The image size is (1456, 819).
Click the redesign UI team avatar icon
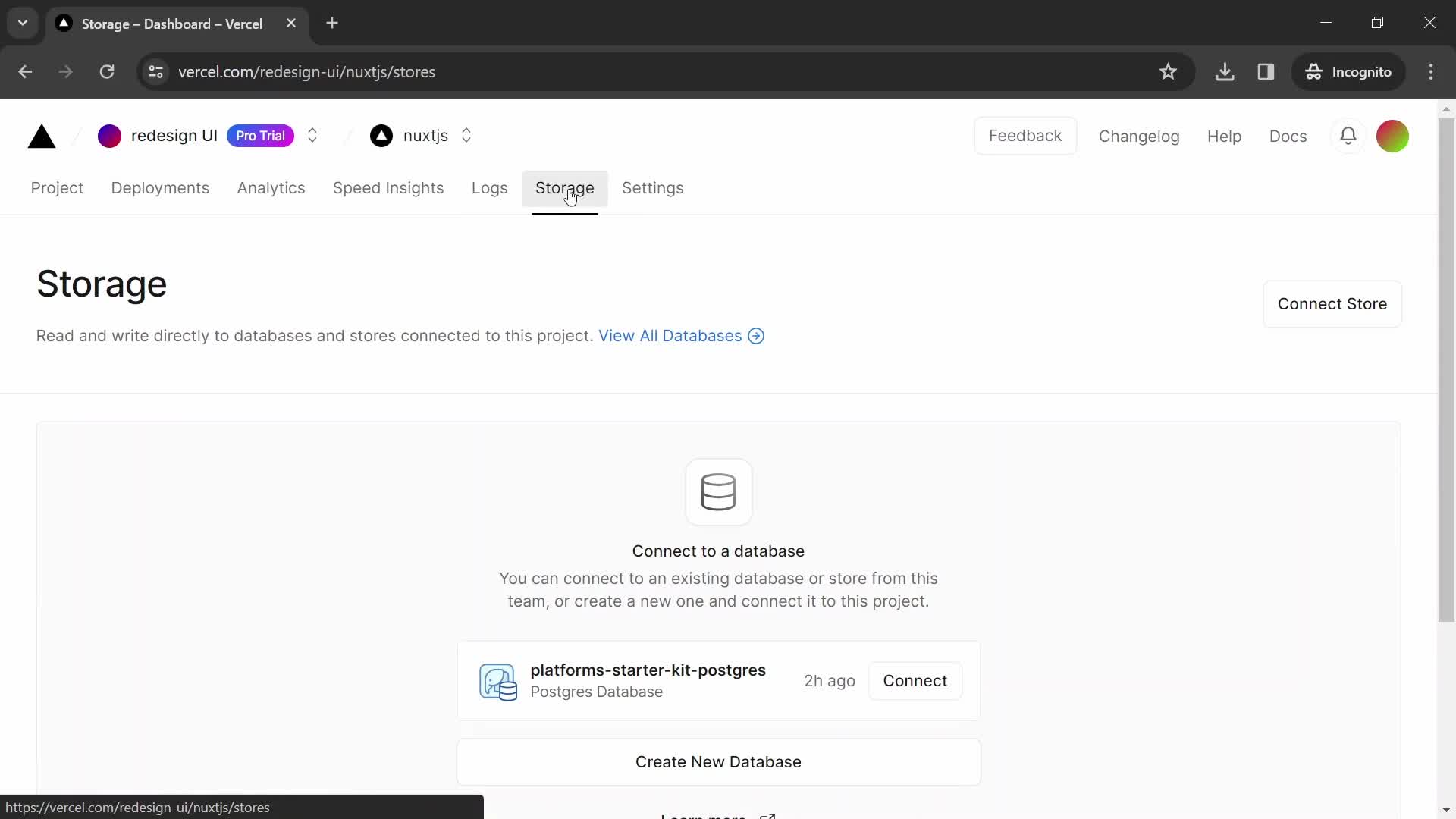(109, 135)
